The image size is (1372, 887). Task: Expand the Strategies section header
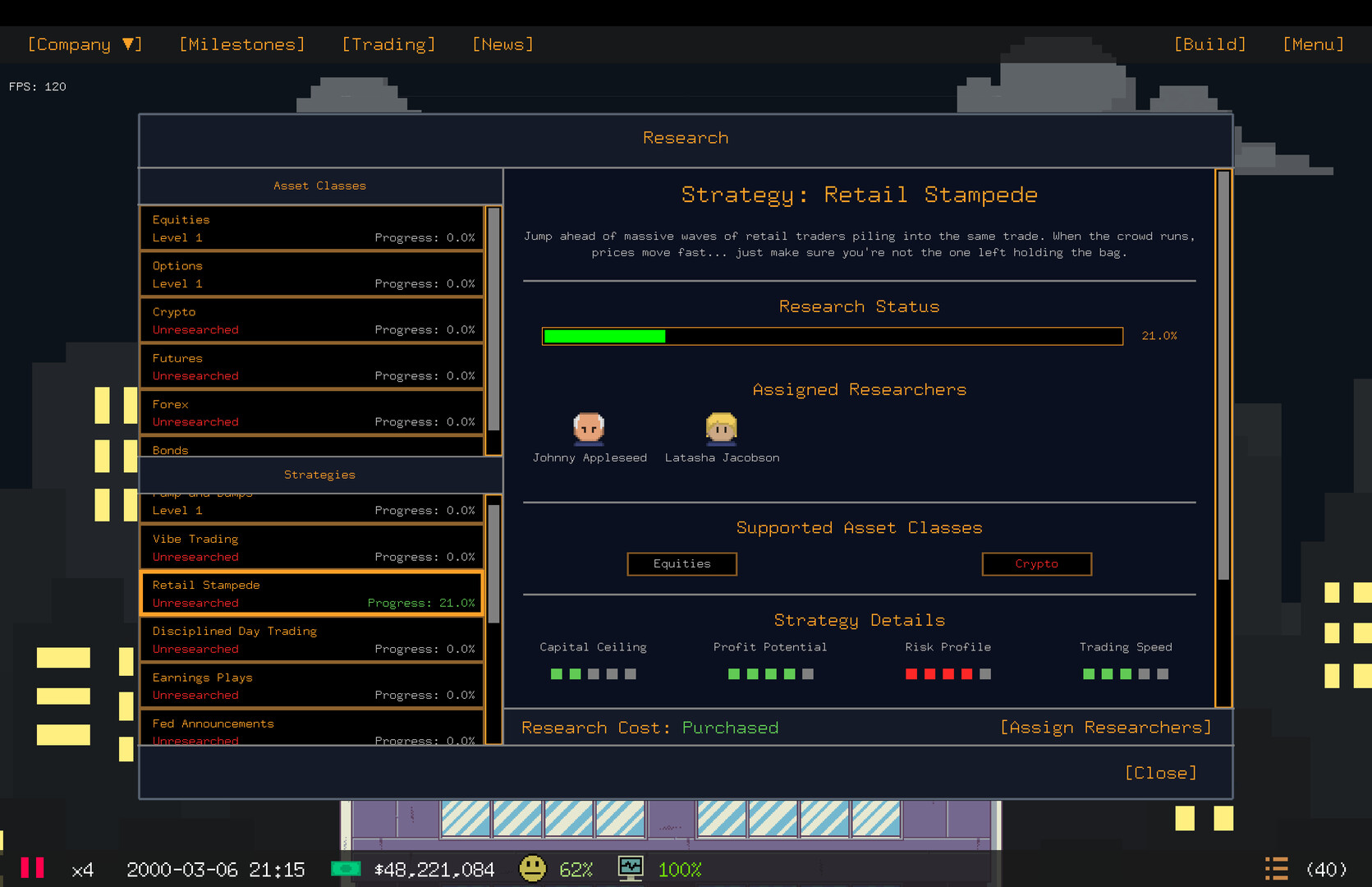319,474
